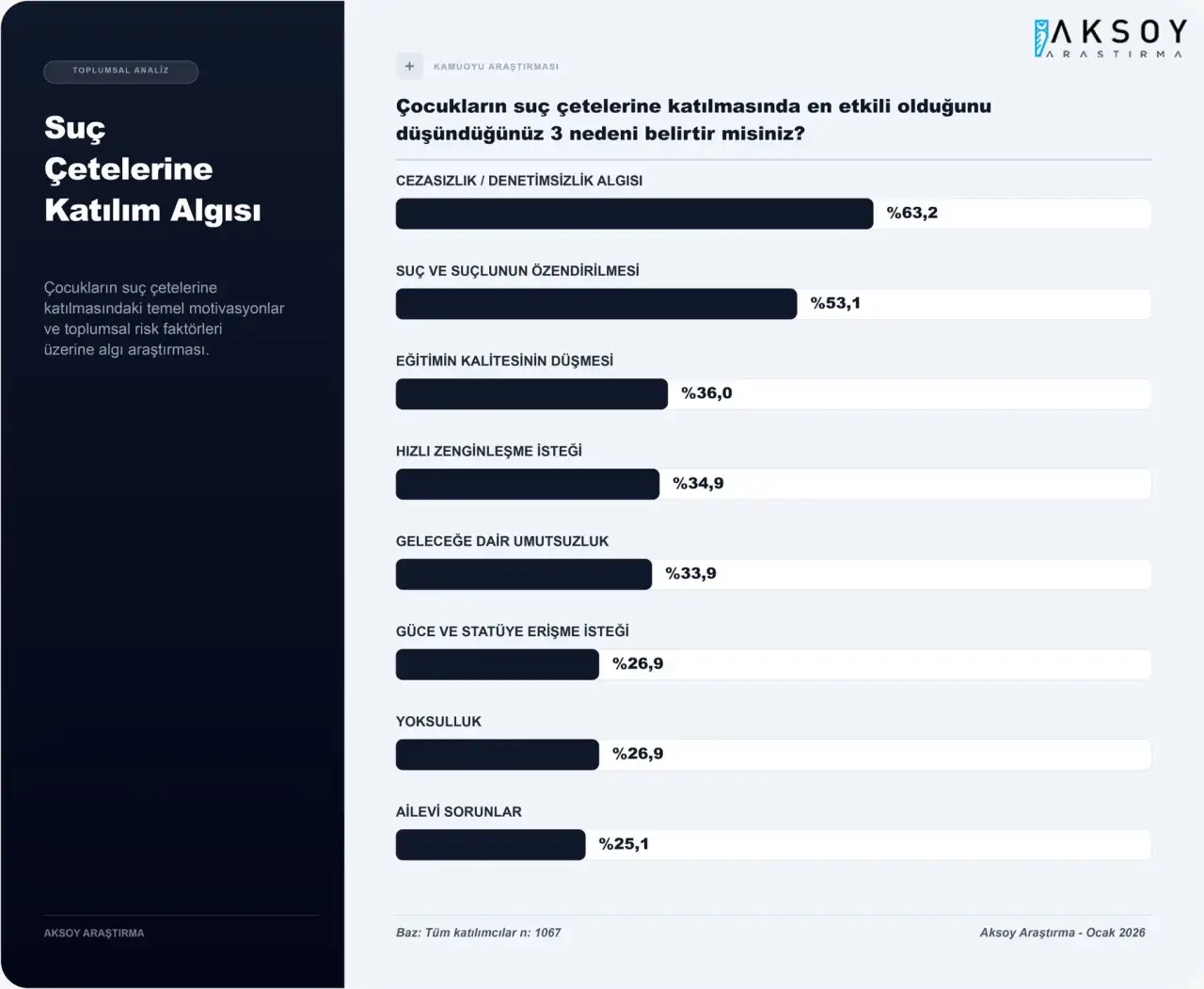Select the Toplumsal Analiz pill tag
1204x989 pixels.
(120, 72)
